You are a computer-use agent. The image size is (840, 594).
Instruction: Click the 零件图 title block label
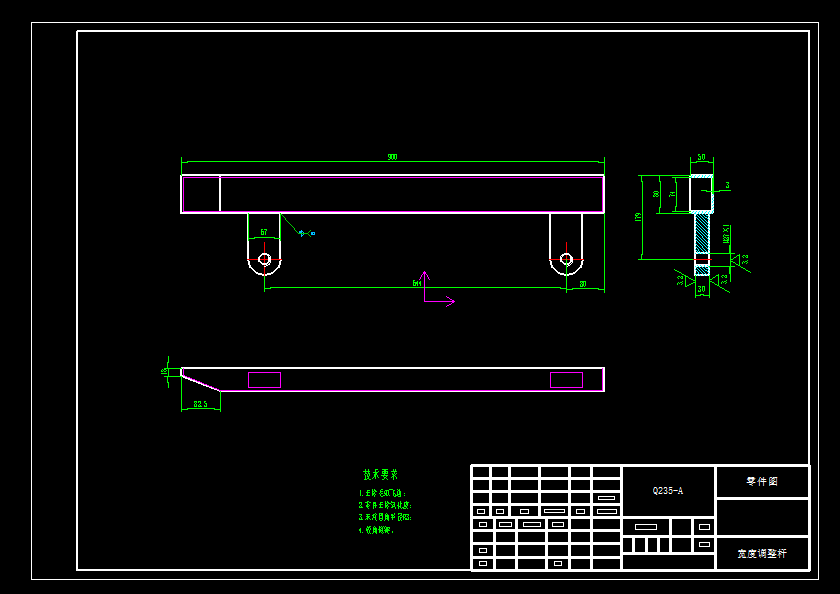762,482
